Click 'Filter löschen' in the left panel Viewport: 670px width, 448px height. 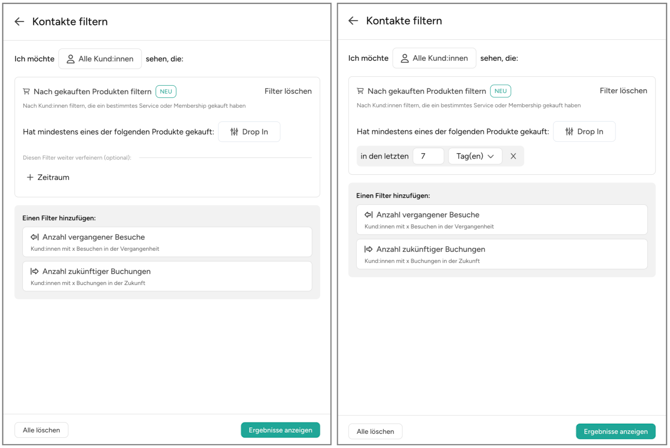click(x=288, y=91)
